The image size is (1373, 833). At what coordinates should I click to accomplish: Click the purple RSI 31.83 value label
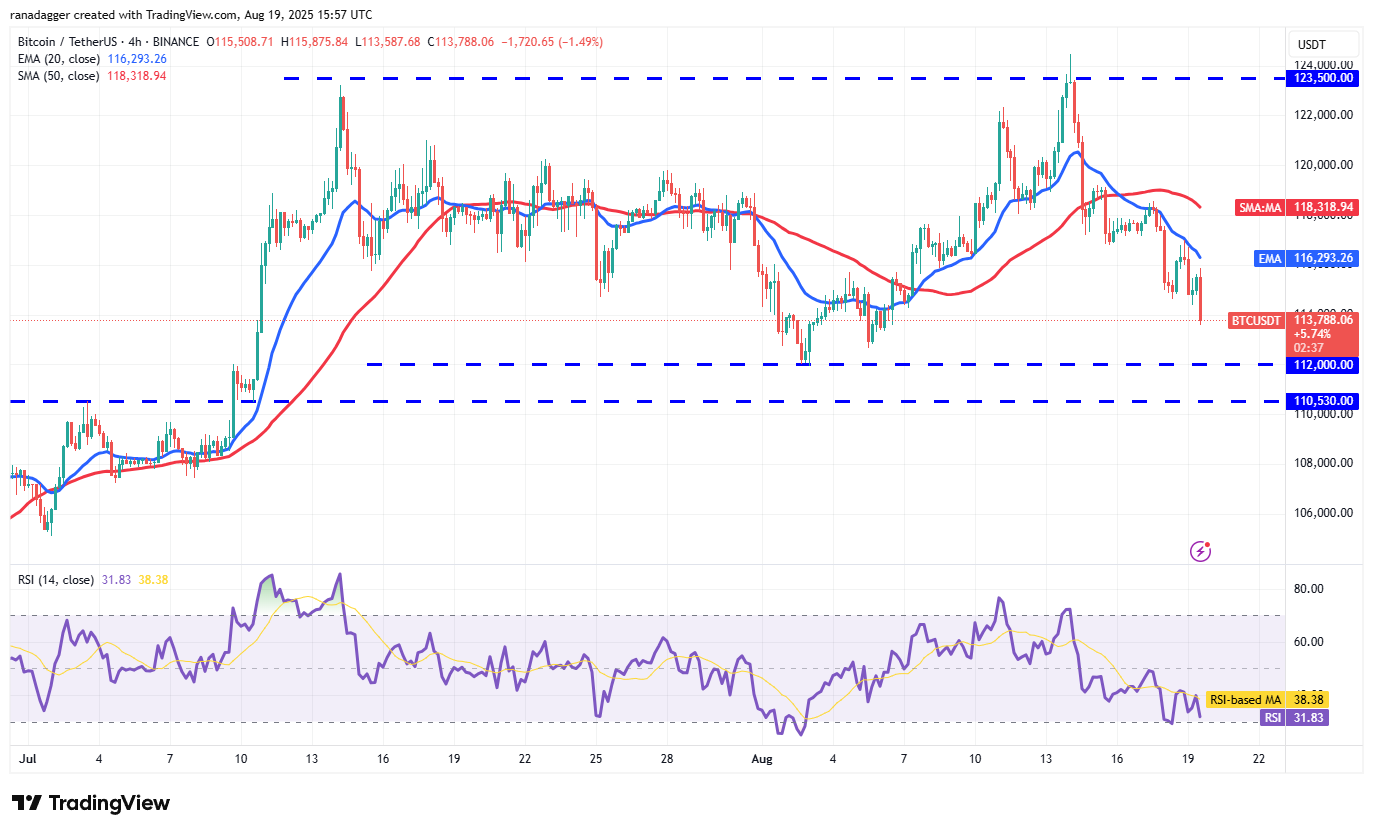pyautogui.click(x=1309, y=717)
